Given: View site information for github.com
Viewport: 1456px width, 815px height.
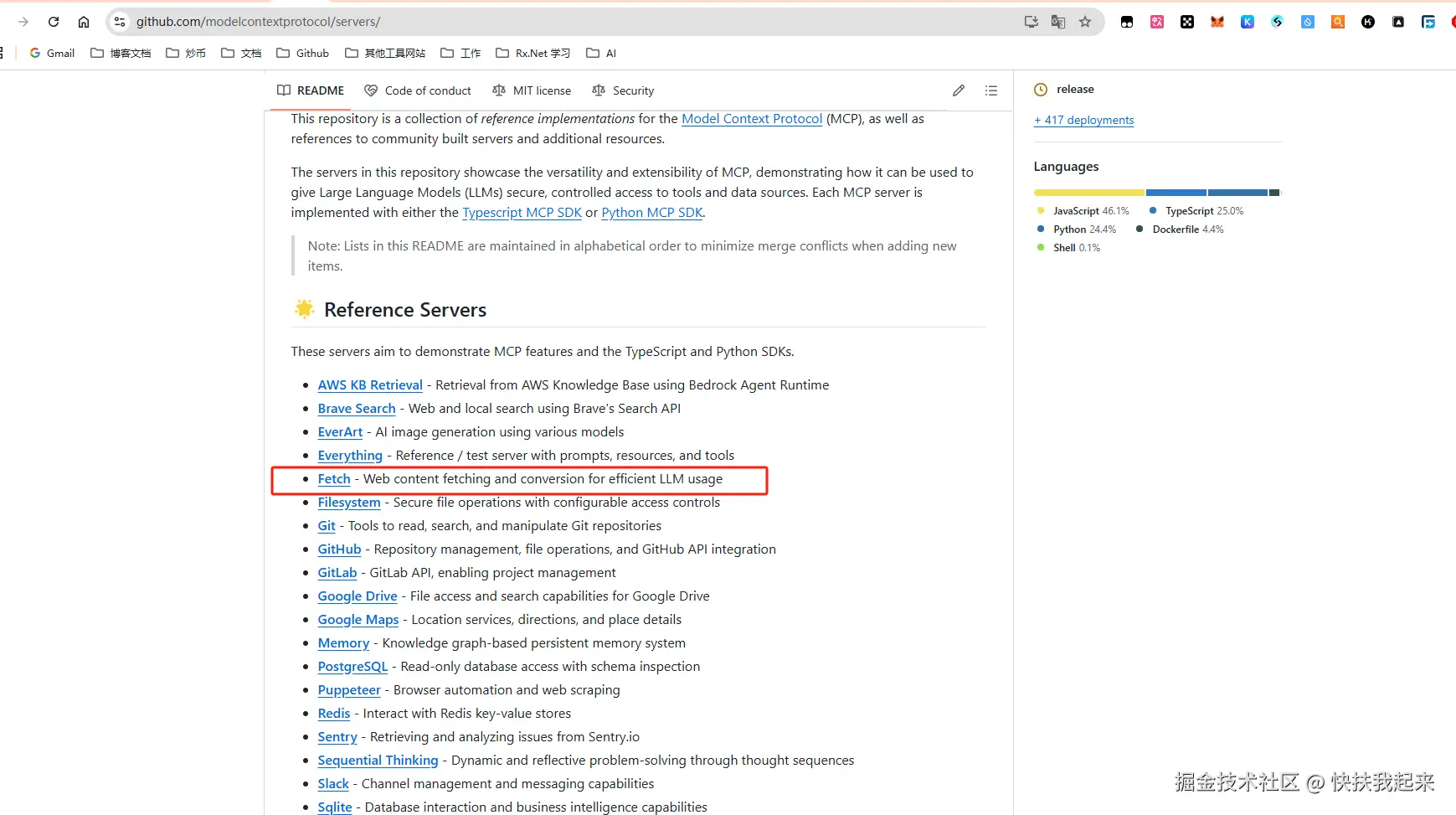Looking at the screenshot, I should tap(120, 22).
